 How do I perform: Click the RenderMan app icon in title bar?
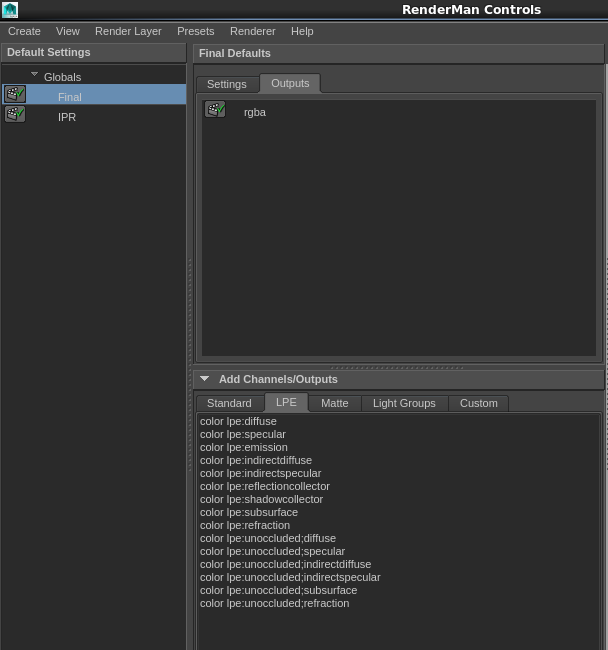9,10
